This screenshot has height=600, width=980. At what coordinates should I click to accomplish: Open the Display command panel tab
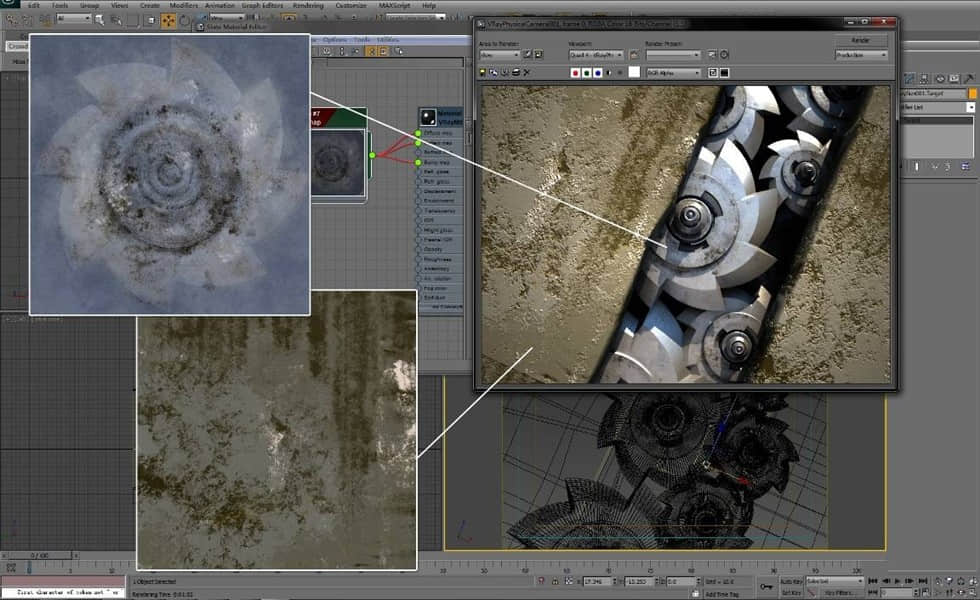(x=954, y=79)
